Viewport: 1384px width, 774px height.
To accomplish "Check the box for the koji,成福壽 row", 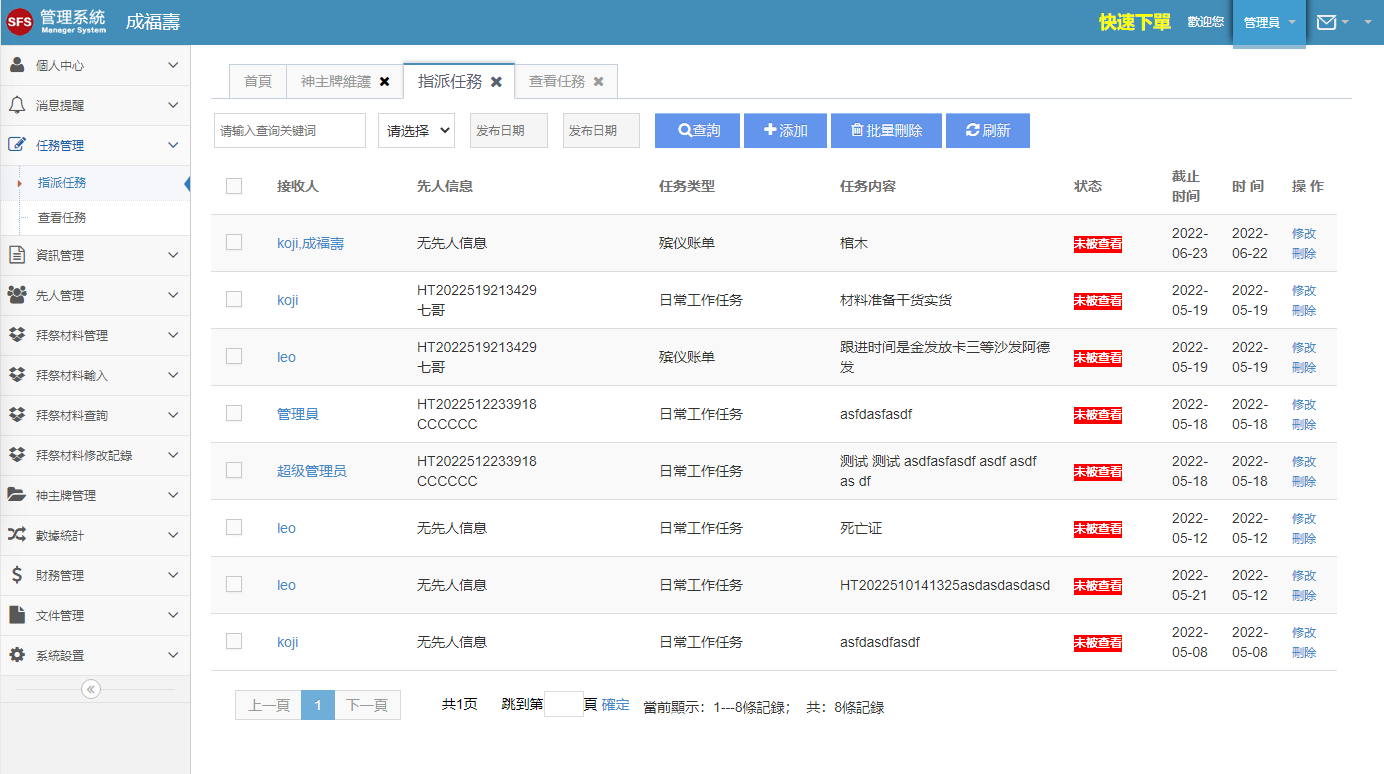I will pyautogui.click(x=234, y=242).
